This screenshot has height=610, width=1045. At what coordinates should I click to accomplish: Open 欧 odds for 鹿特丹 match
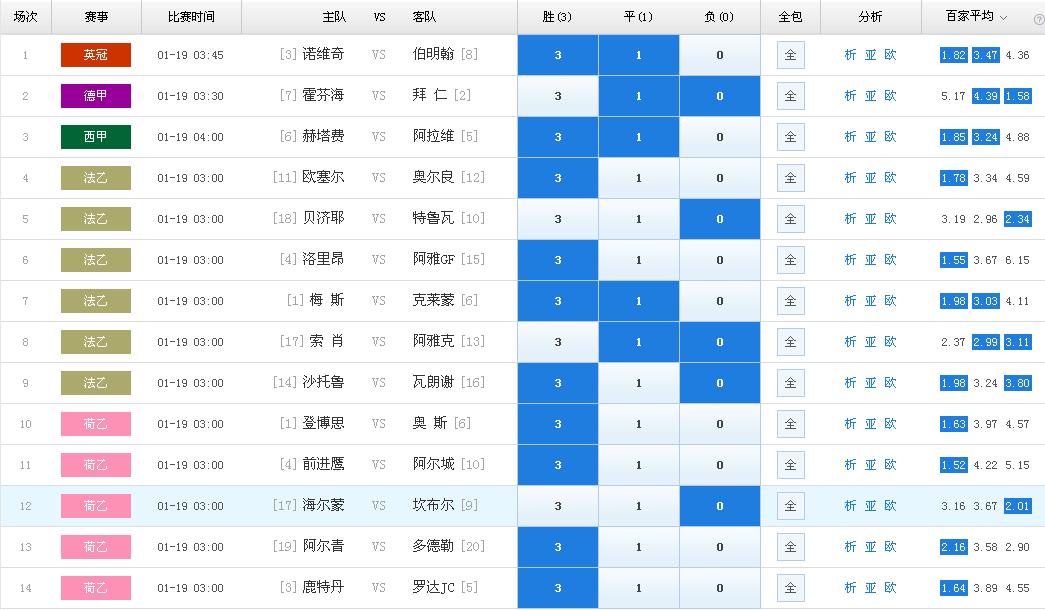890,588
